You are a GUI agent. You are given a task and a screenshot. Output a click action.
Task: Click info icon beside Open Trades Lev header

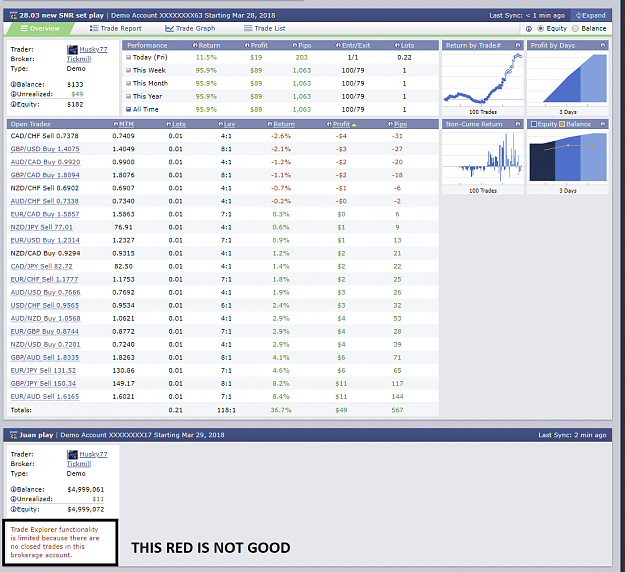(x=221, y=124)
